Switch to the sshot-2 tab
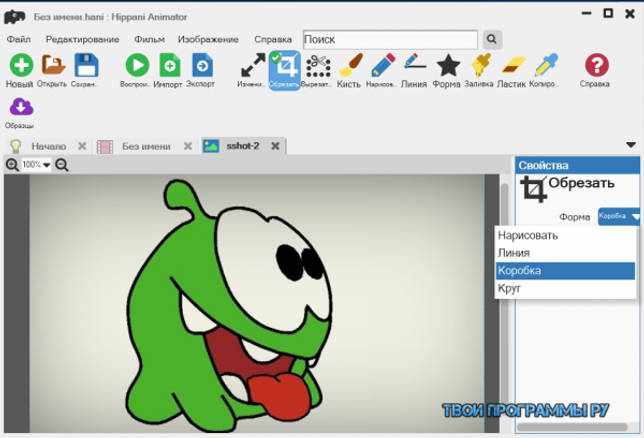The image size is (644, 438). click(243, 146)
